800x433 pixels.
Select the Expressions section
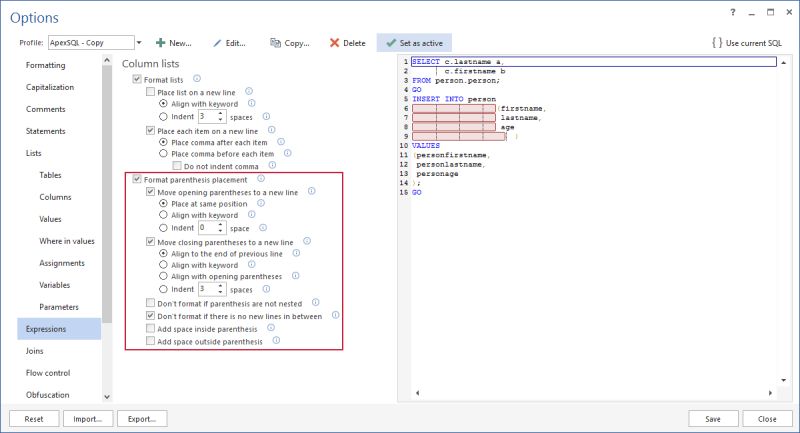(x=59, y=329)
